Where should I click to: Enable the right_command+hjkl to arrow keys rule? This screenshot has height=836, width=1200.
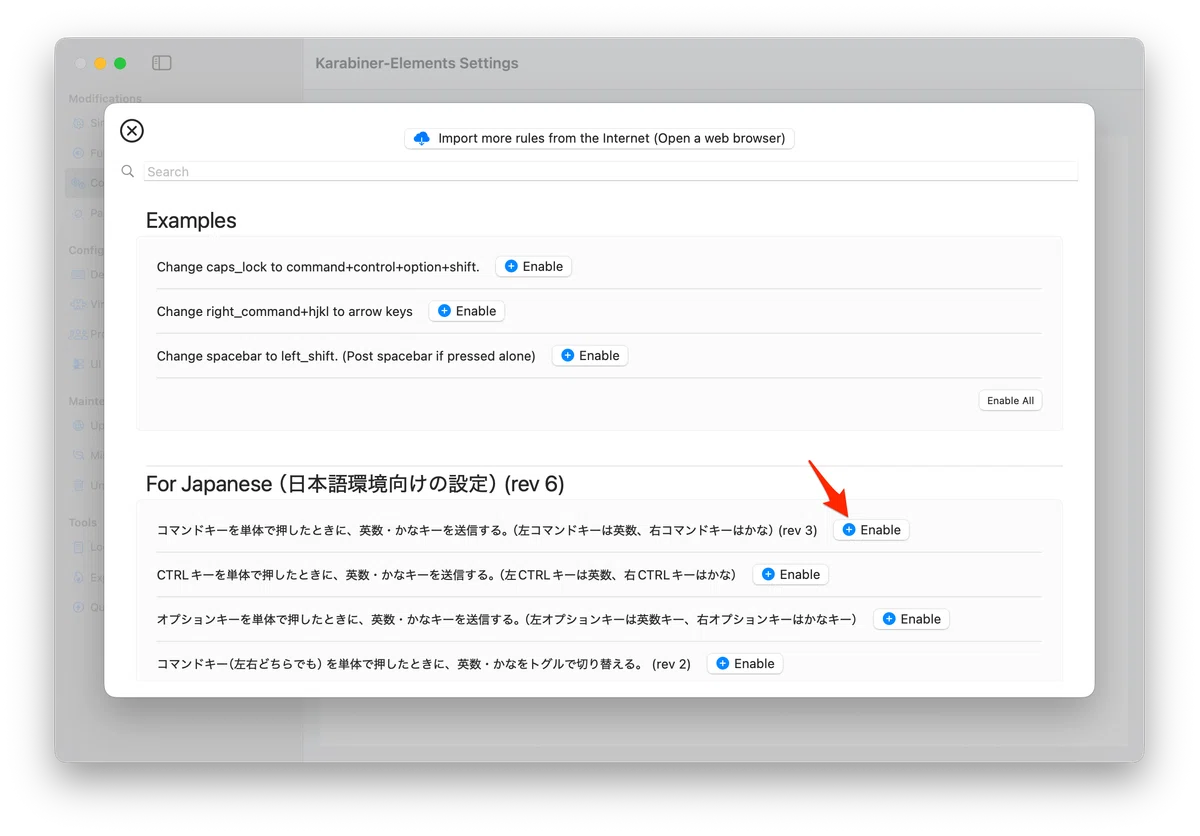(467, 311)
